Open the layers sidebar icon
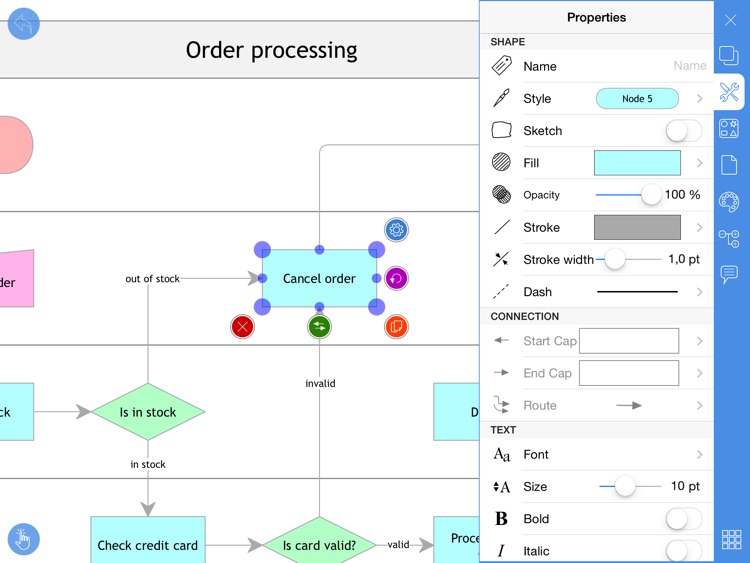Image resolution: width=750 pixels, height=563 pixels. 729,55
